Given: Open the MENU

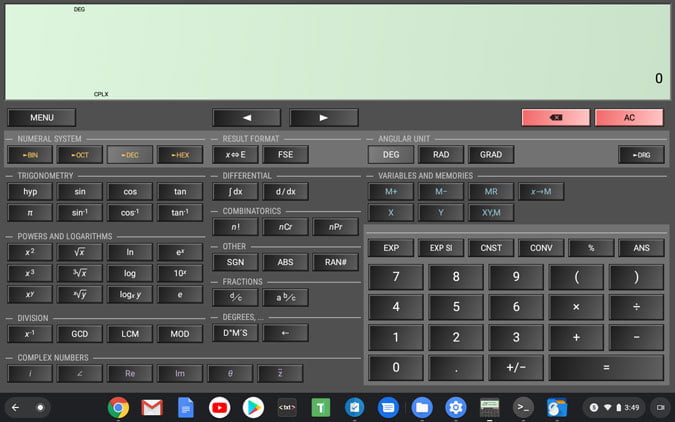Looking at the screenshot, I should (42, 118).
